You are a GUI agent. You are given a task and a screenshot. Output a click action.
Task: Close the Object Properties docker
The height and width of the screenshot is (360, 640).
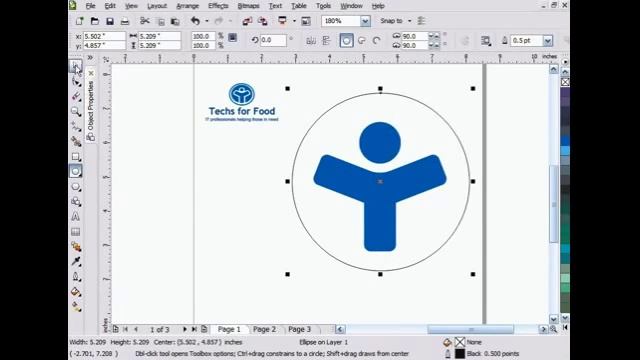91,73
